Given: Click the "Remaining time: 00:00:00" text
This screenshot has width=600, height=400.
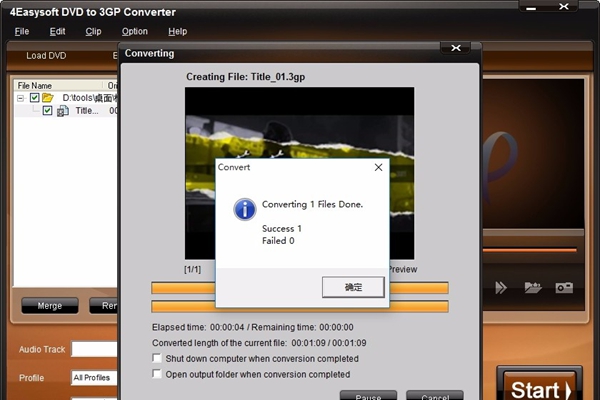Looking at the screenshot, I should click(x=302, y=327).
